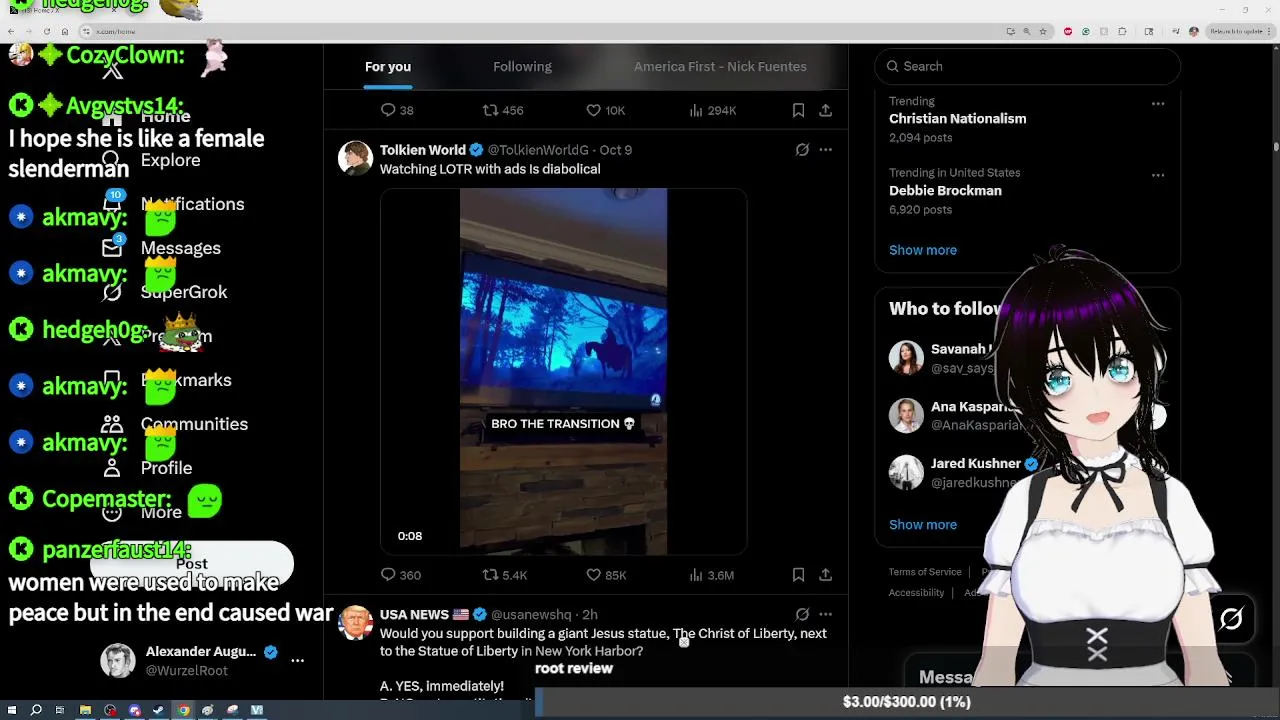Viewport: 1280px width, 720px height.
Task: Click browser back button
Action: pos(11,31)
